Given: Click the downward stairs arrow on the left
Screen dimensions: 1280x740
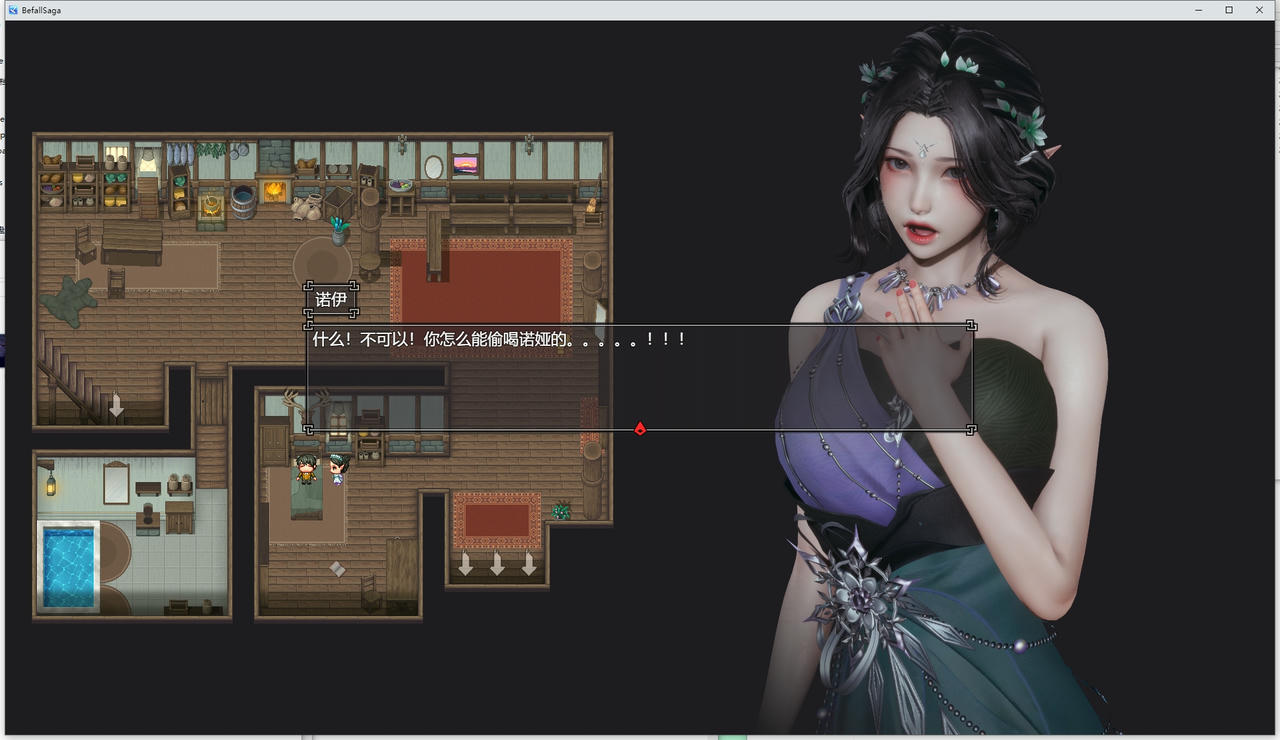Looking at the screenshot, I should [117, 403].
